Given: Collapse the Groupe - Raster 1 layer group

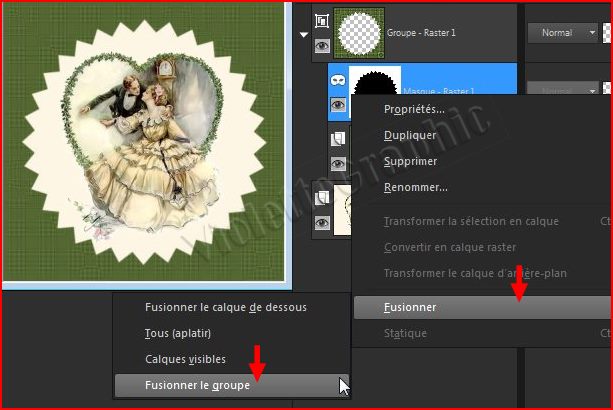Looking at the screenshot, I should coord(303,33).
